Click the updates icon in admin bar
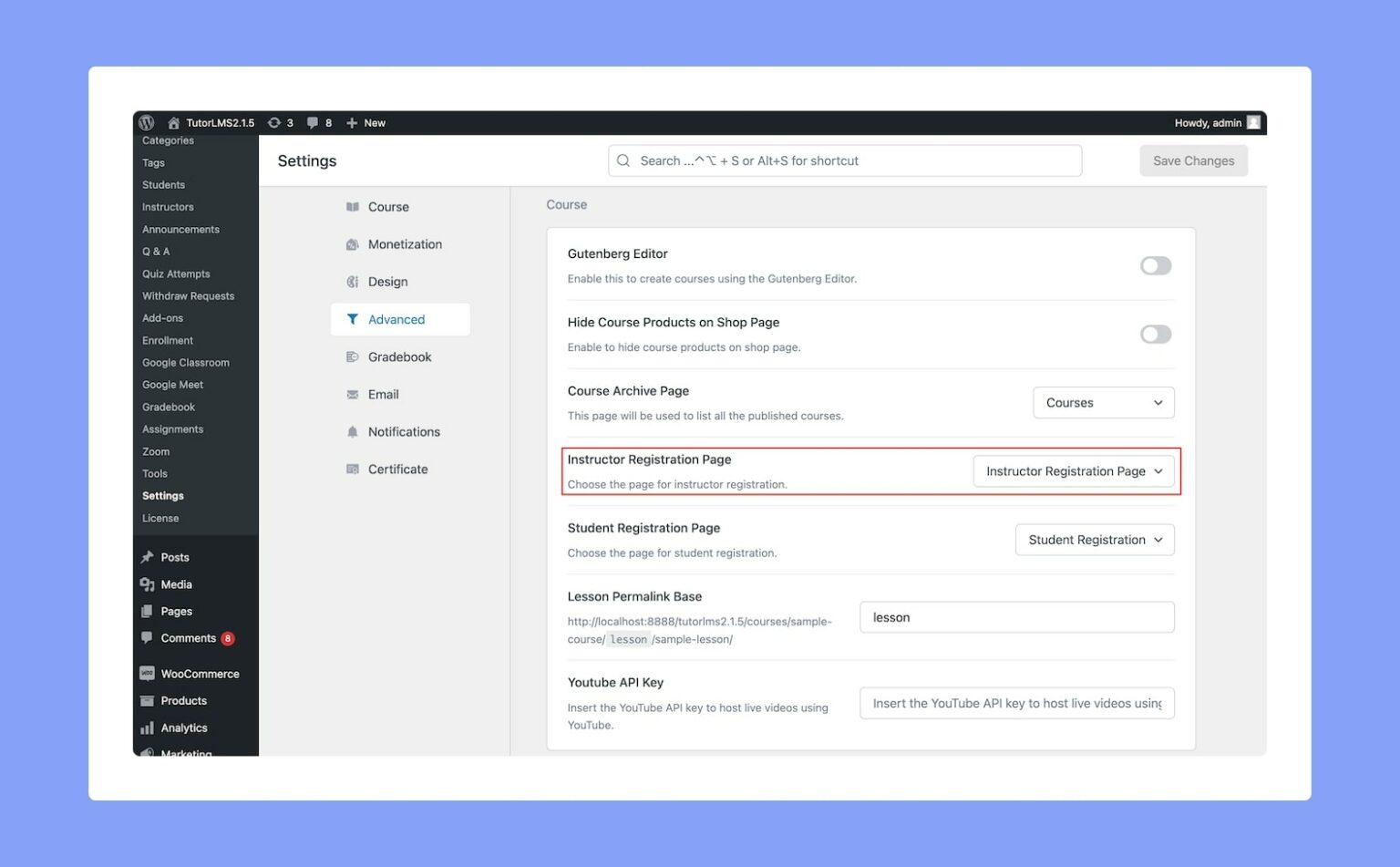Image resolution: width=1400 pixels, height=867 pixels. 273,123
